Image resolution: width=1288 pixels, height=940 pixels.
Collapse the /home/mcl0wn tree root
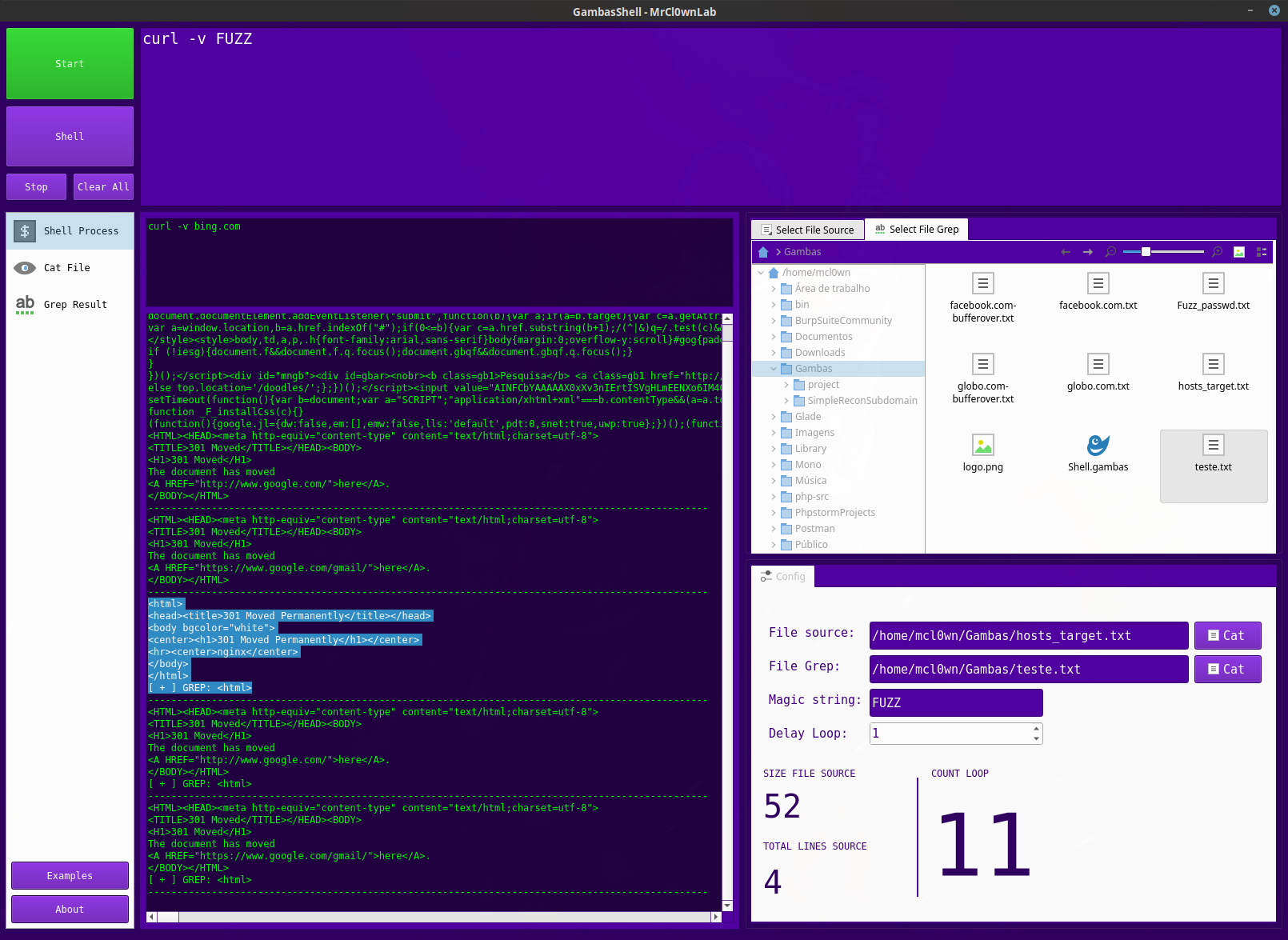(761, 273)
